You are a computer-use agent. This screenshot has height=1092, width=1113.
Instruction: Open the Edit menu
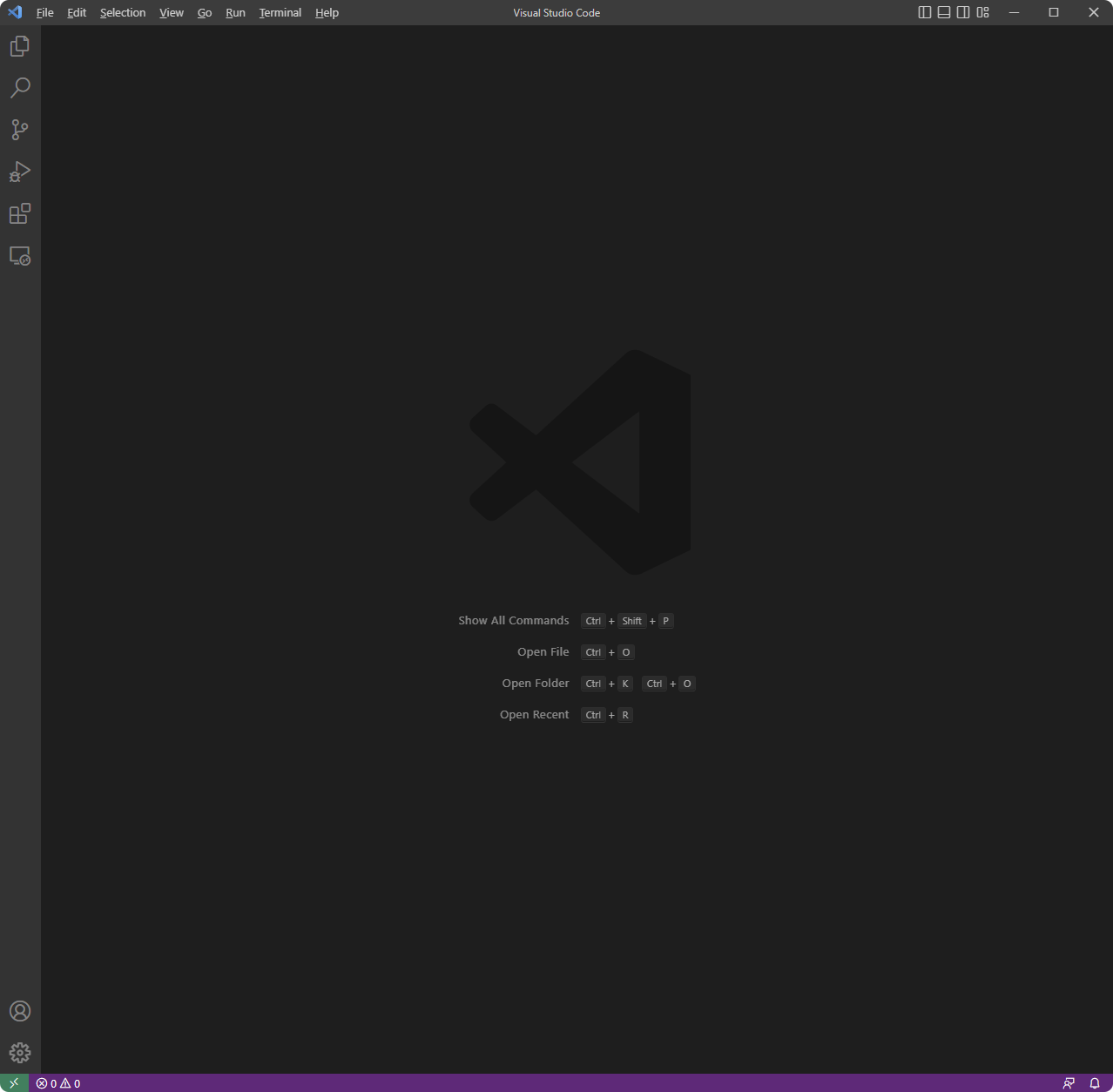[77, 12]
